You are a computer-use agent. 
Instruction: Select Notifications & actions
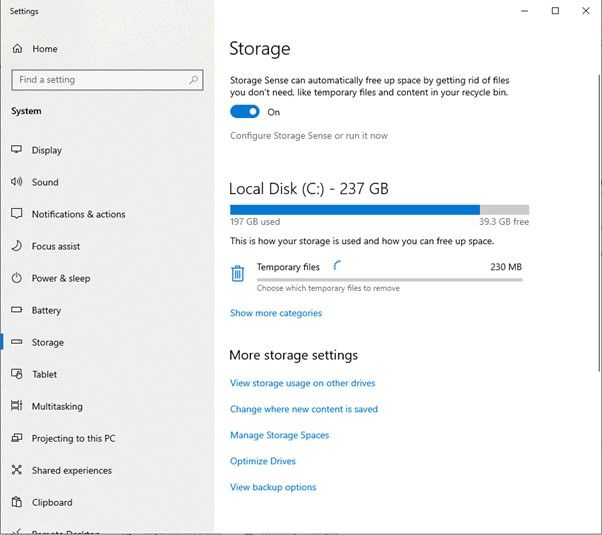click(x=78, y=214)
